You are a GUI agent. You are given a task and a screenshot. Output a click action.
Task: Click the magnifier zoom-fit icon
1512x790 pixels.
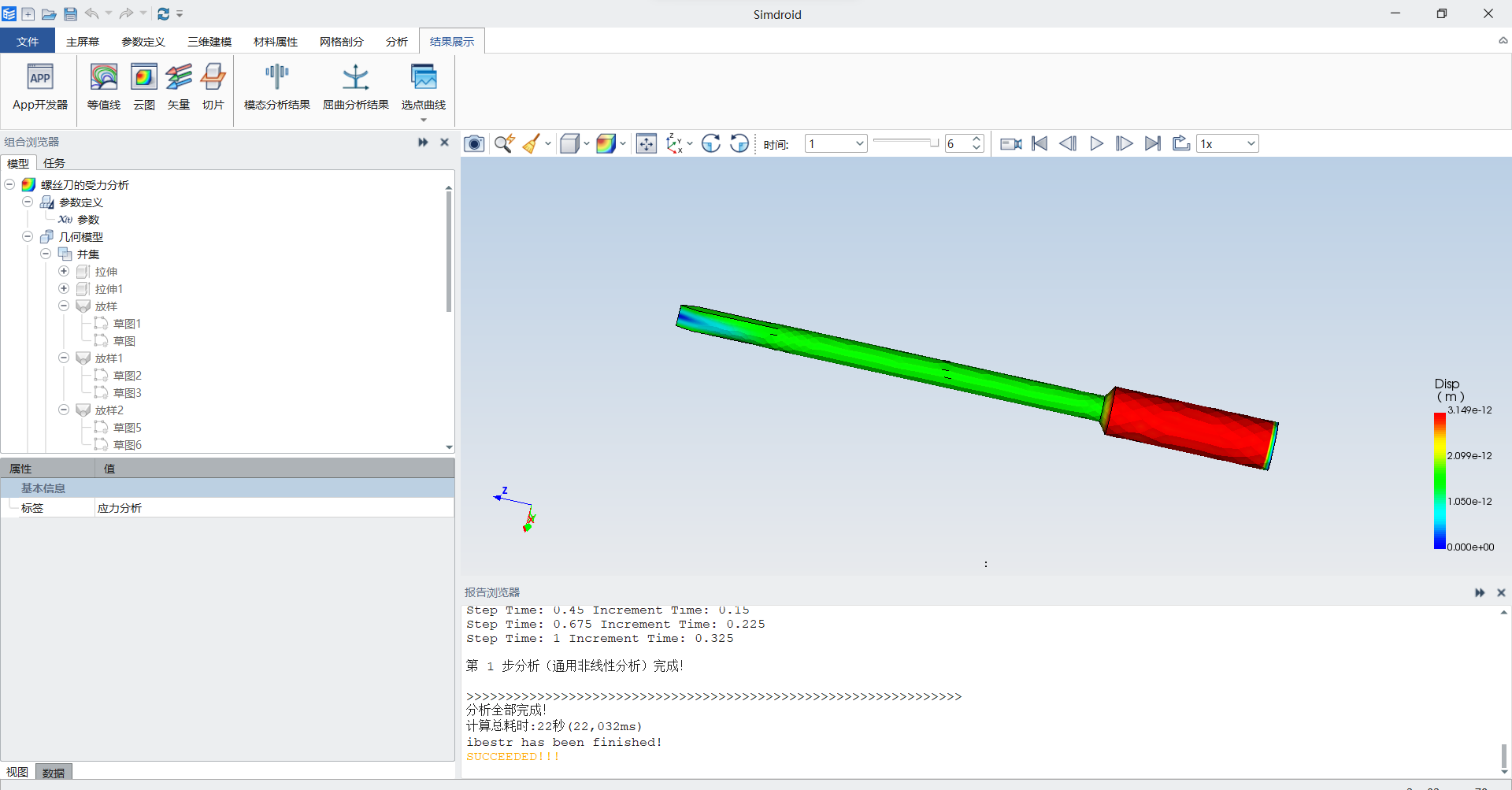(504, 143)
